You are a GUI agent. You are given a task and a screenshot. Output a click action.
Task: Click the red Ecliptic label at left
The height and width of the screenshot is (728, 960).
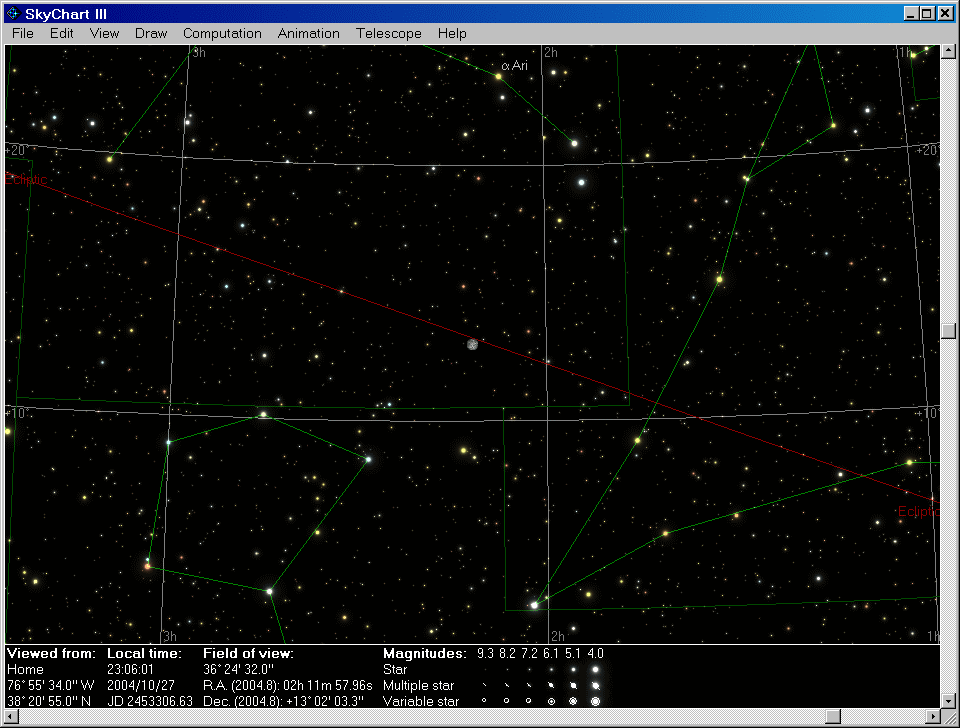tap(27, 179)
